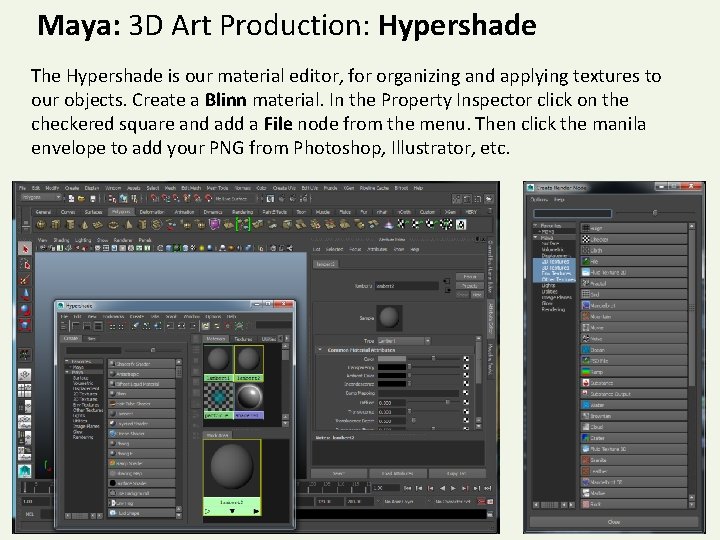Click the Open Scene folder icon
The width and height of the screenshot is (720, 540).
click(81, 198)
